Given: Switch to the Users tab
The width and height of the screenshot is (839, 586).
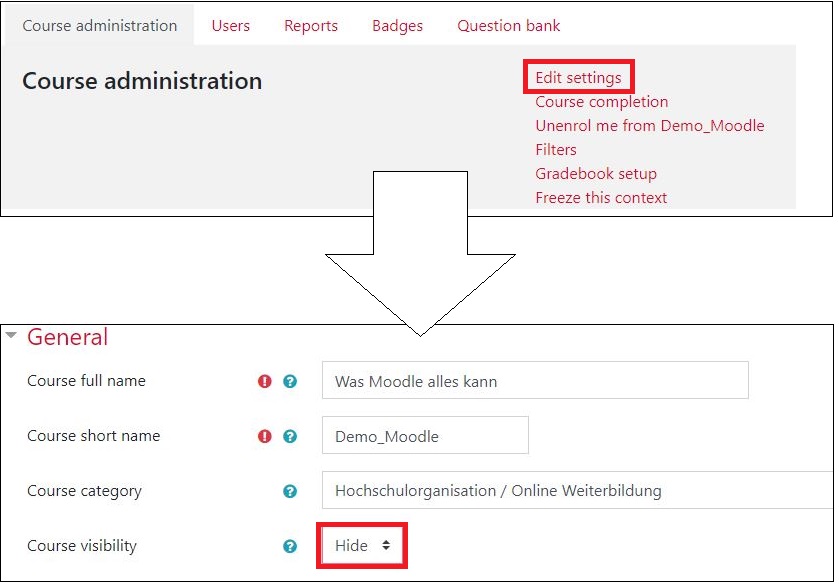Looking at the screenshot, I should tap(231, 26).
